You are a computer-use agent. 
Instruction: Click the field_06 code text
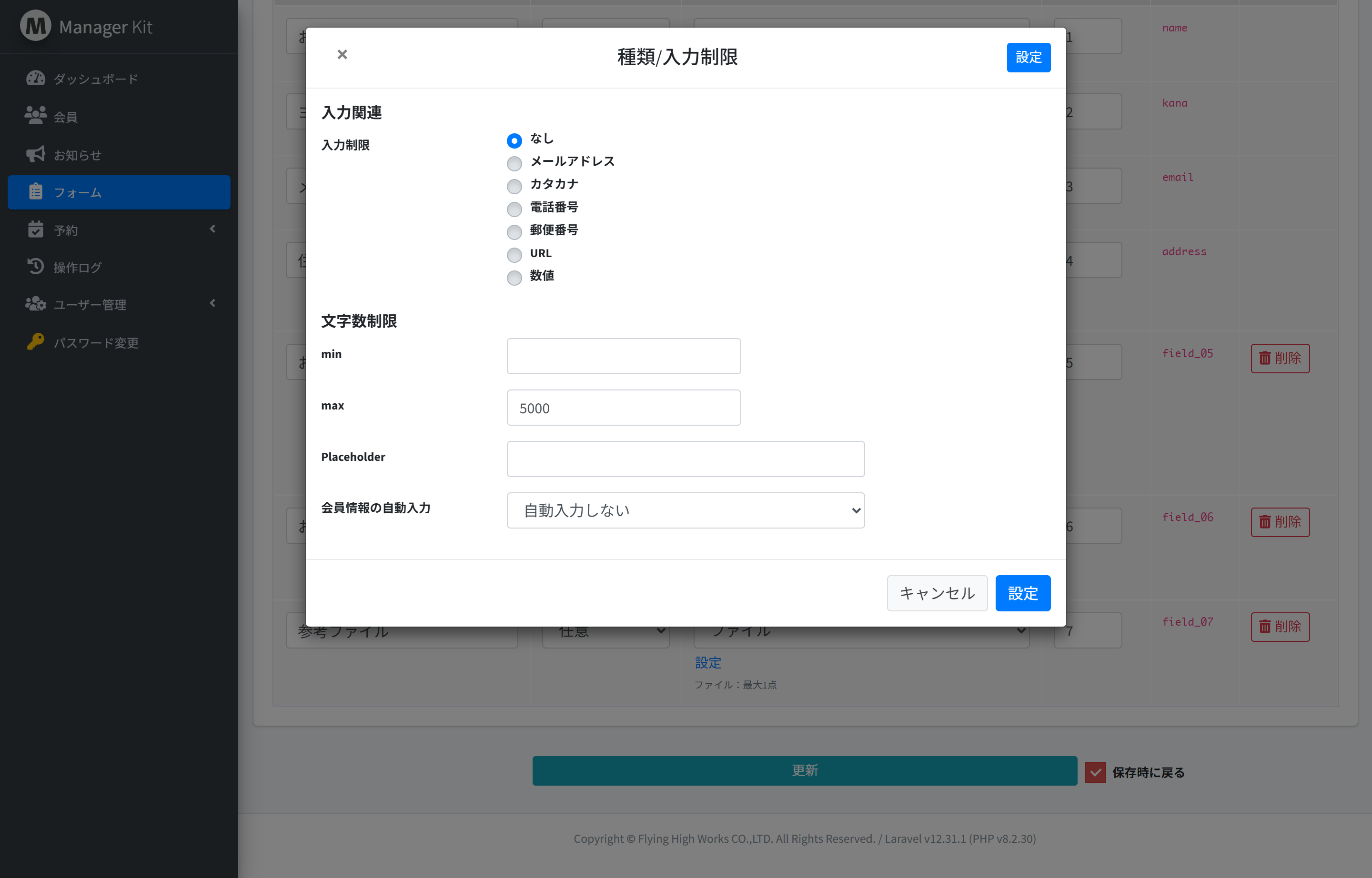coord(1188,517)
